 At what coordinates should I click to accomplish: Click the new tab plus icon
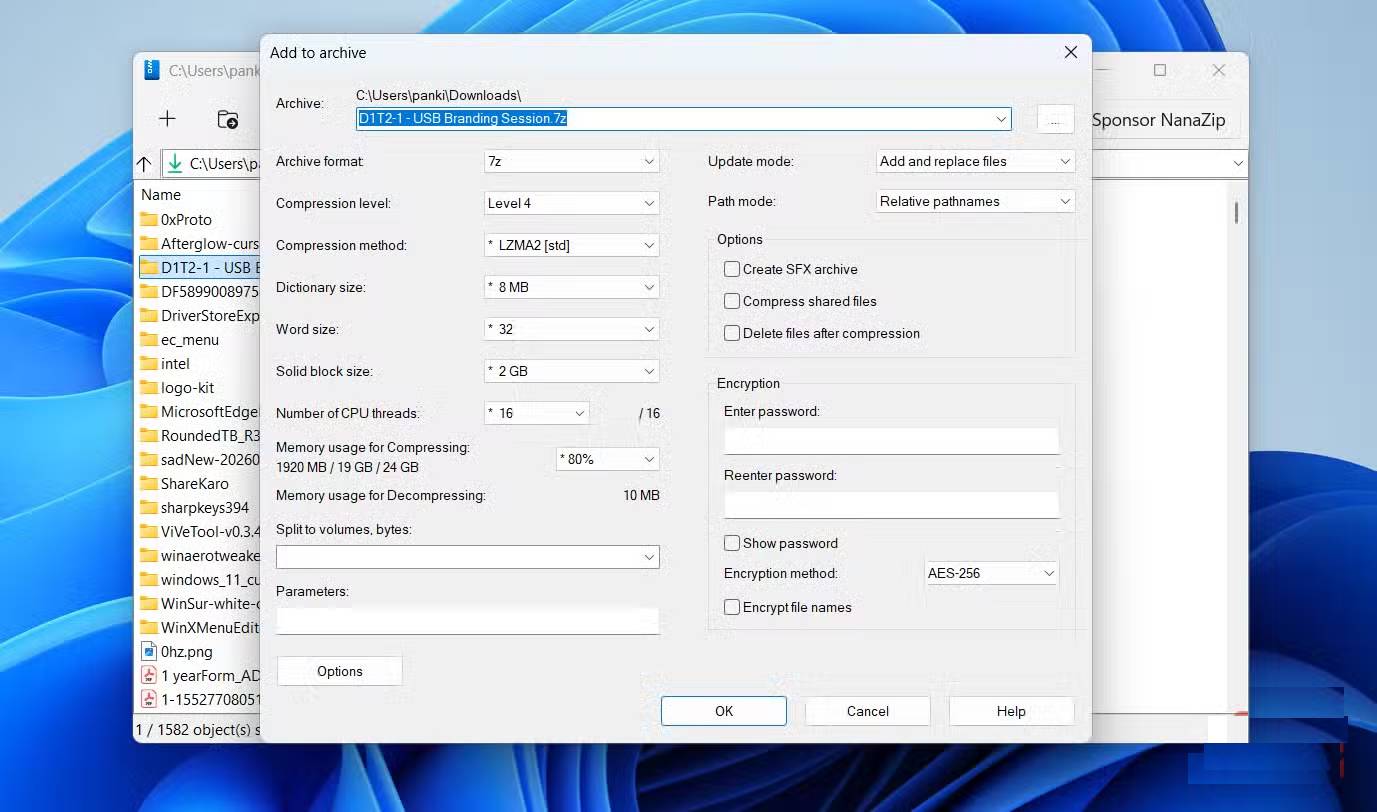click(x=167, y=118)
